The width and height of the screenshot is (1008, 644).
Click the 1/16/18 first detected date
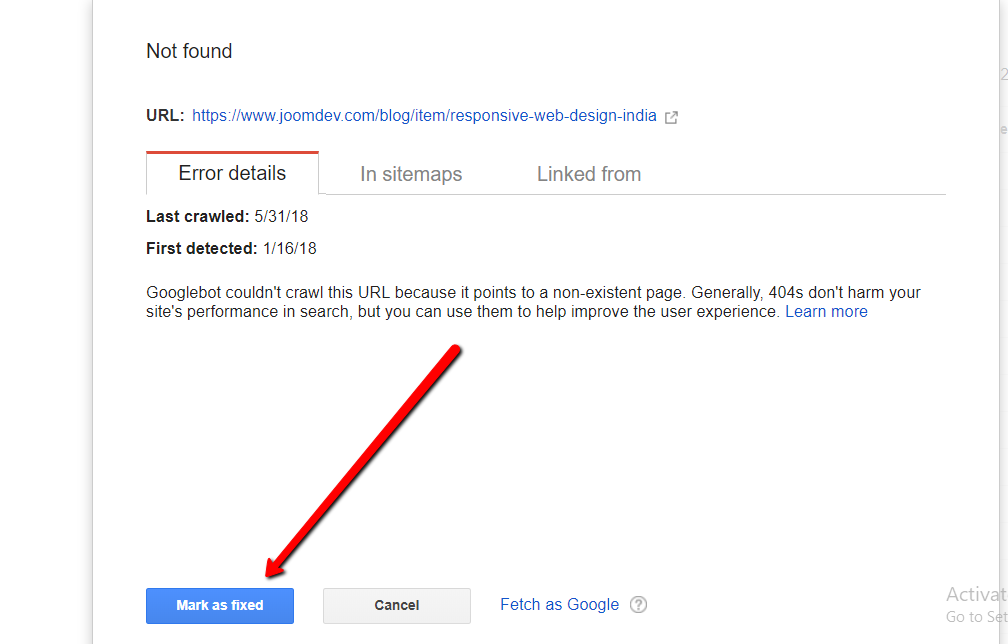(x=289, y=249)
